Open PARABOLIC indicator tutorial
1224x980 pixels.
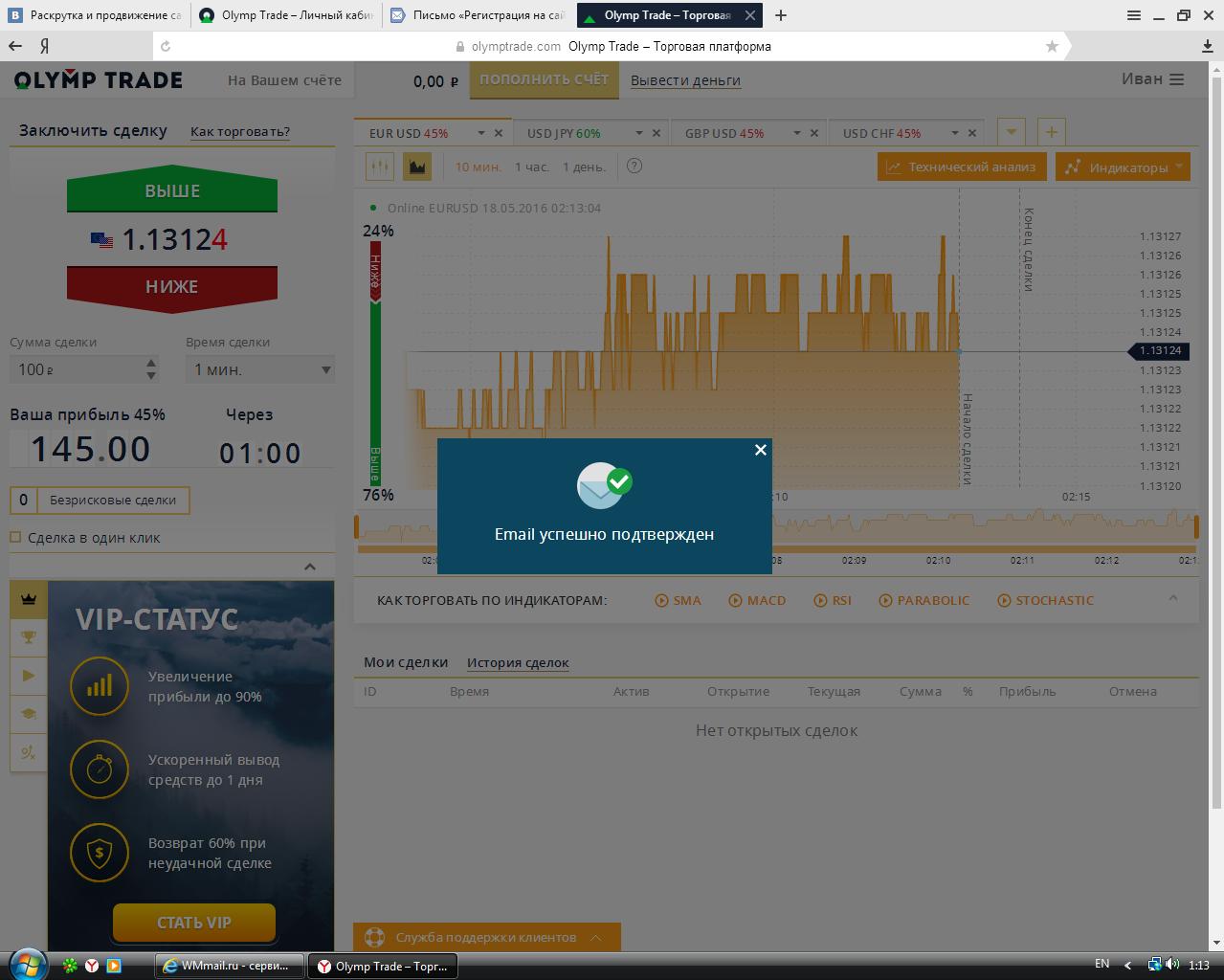tap(924, 600)
